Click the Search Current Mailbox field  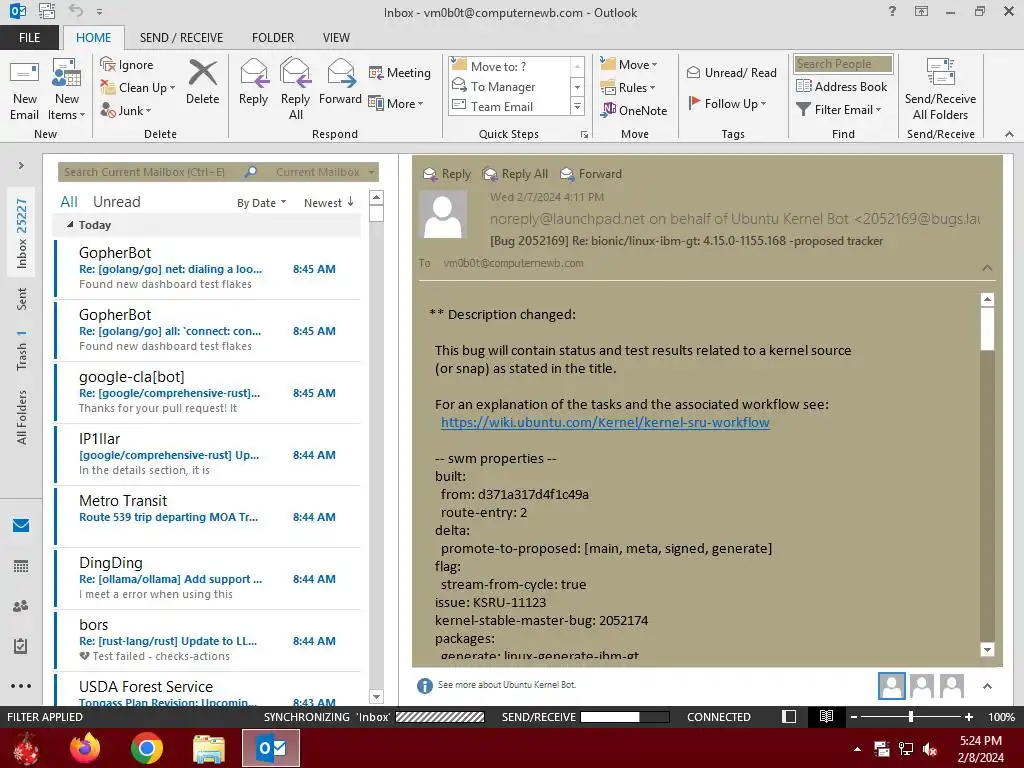point(150,172)
